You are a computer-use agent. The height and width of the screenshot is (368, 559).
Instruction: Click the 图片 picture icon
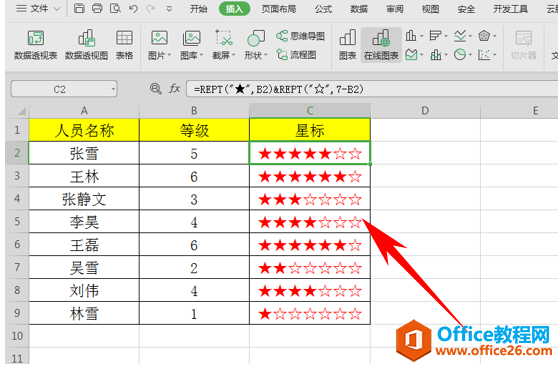[159, 38]
